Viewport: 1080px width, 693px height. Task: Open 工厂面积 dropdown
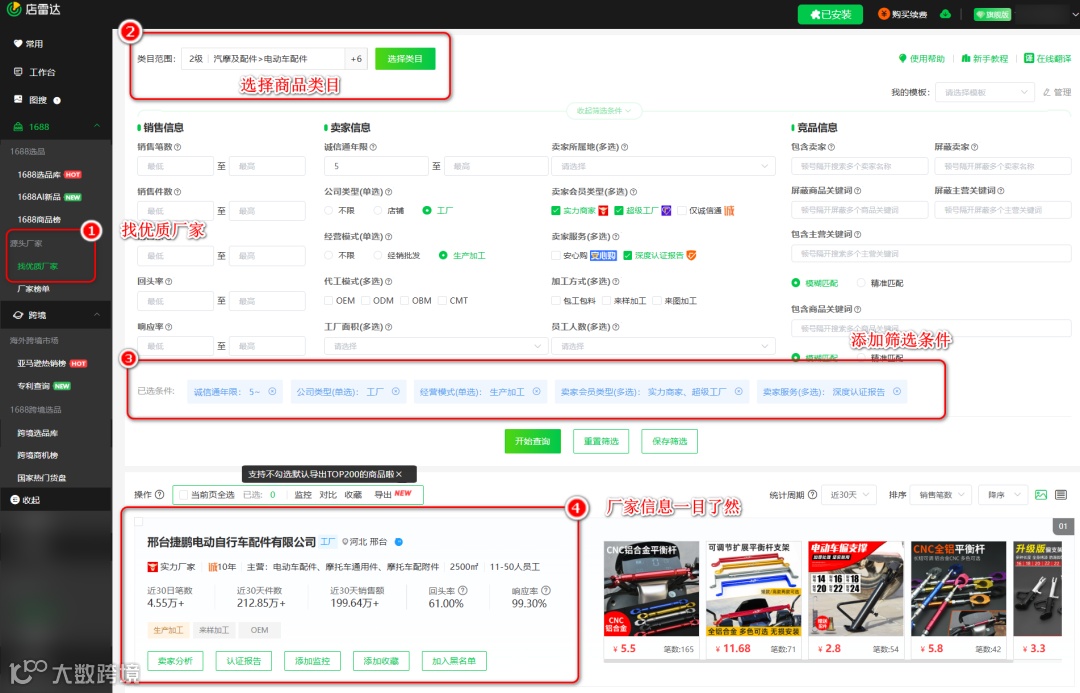point(435,346)
